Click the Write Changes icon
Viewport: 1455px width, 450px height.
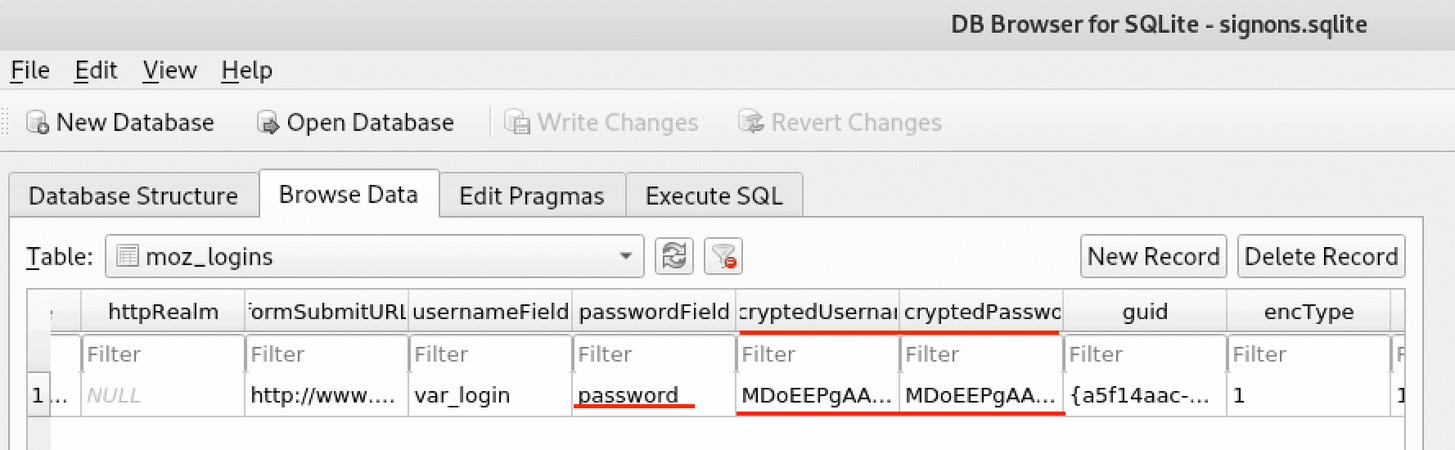[517, 123]
